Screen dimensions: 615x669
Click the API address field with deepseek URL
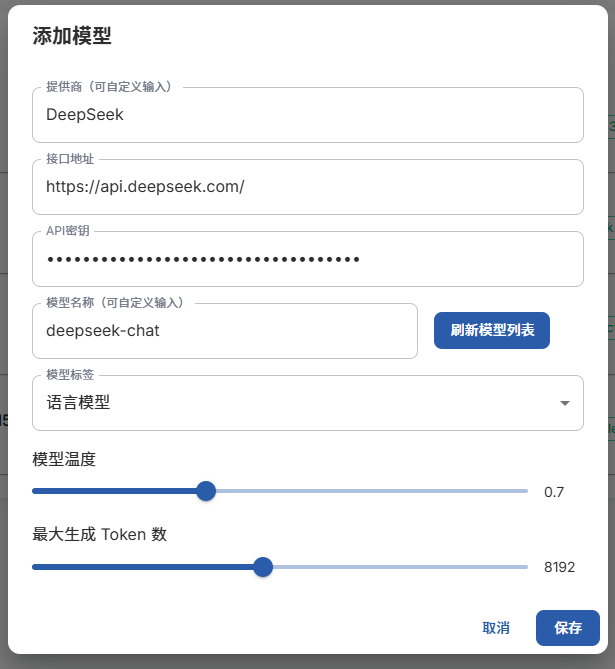[x=308, y=187]
